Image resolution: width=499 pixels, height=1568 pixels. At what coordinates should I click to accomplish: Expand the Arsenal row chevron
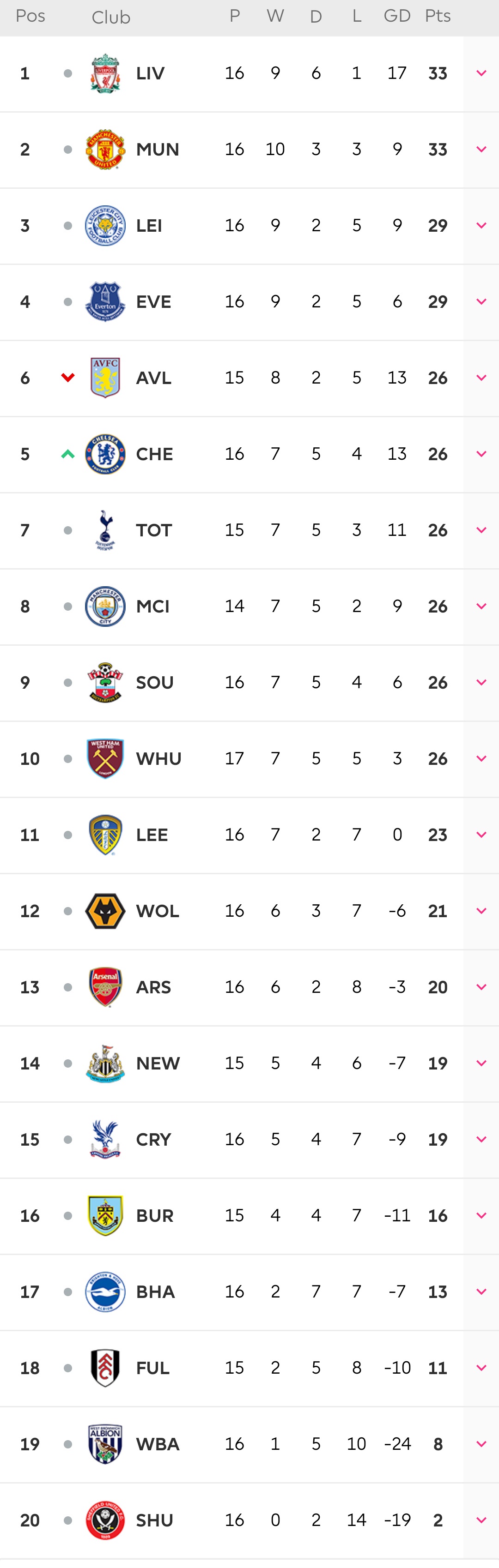481,987
